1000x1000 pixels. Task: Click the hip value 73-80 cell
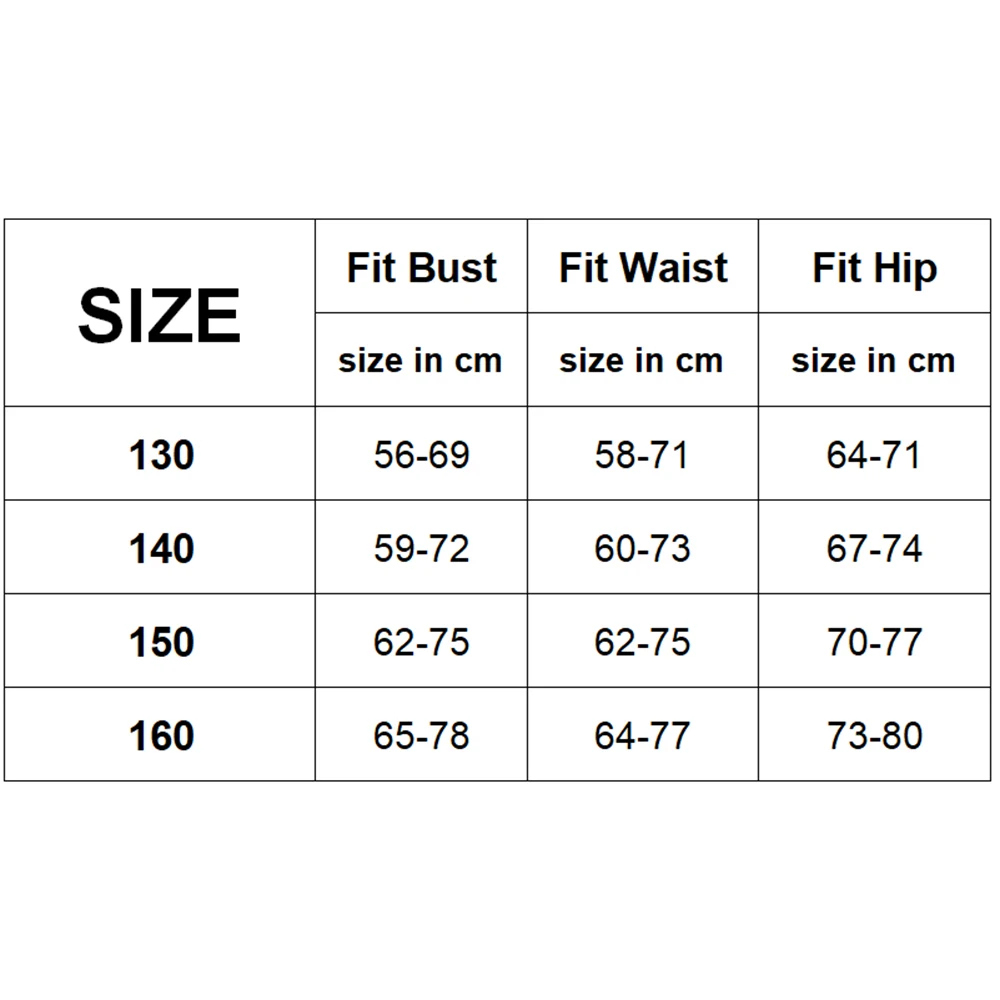874,736
